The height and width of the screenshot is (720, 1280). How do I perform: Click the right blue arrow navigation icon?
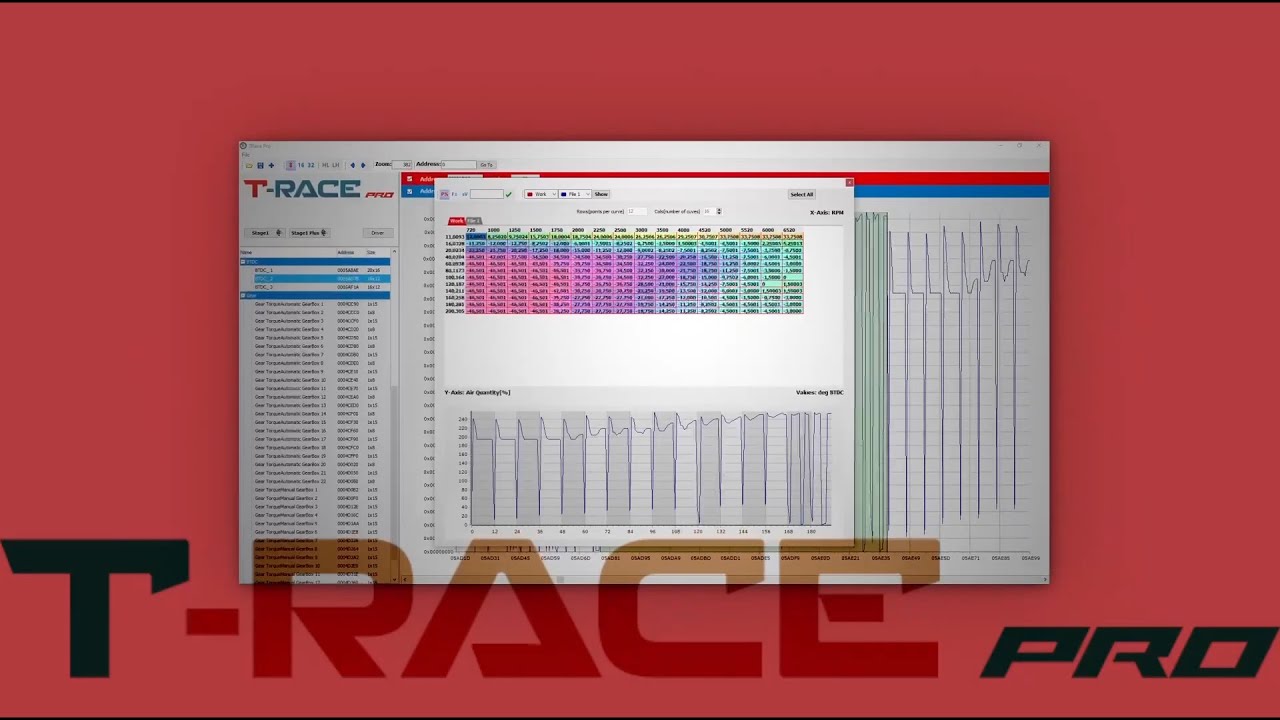pos(363,165)
